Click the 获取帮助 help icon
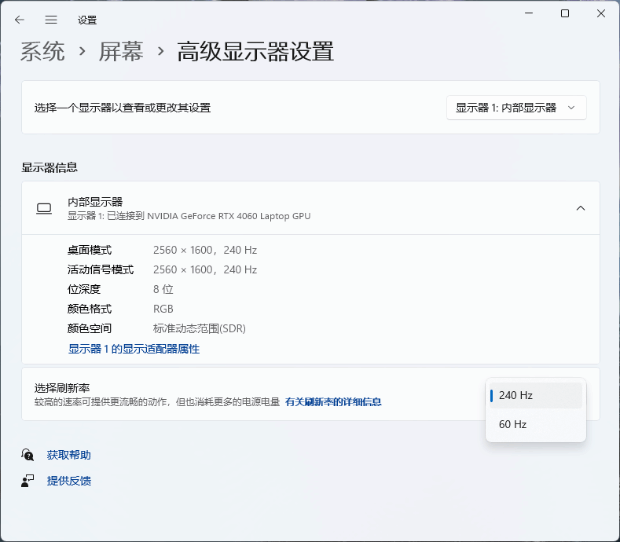 pyautogui.click(x=27, y=455)
